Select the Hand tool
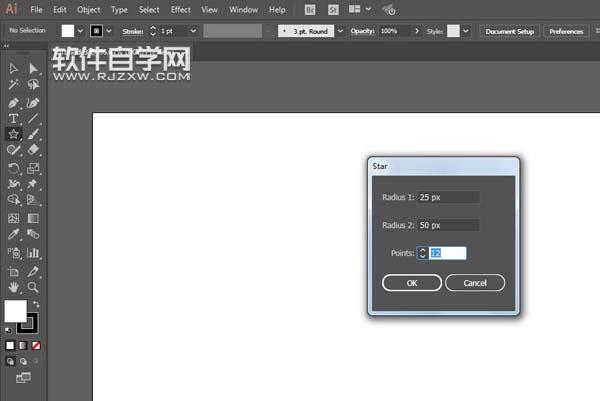600x401 pixels. [x=13, y=287]
